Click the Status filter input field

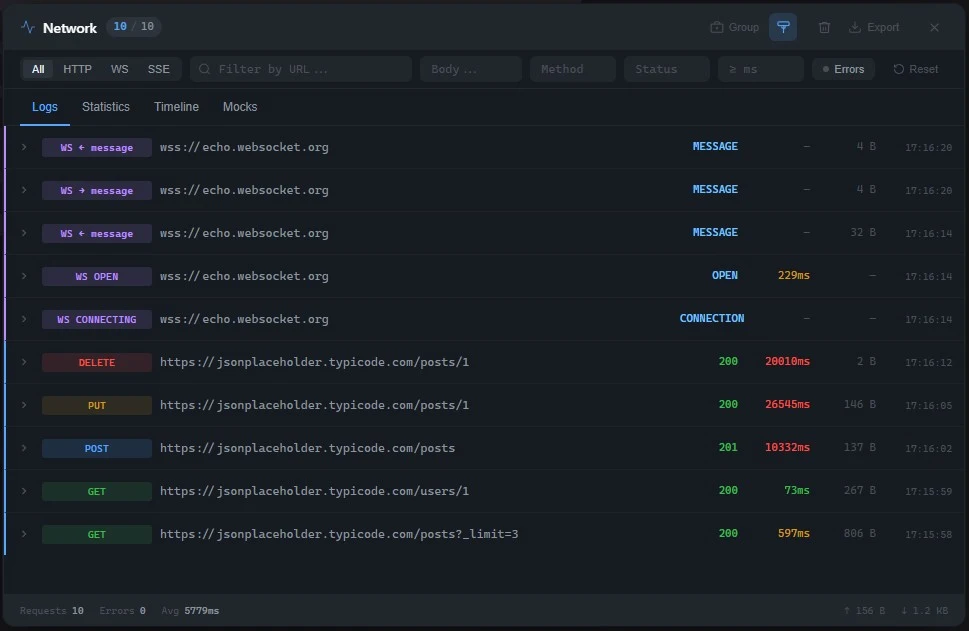(666, 69)
